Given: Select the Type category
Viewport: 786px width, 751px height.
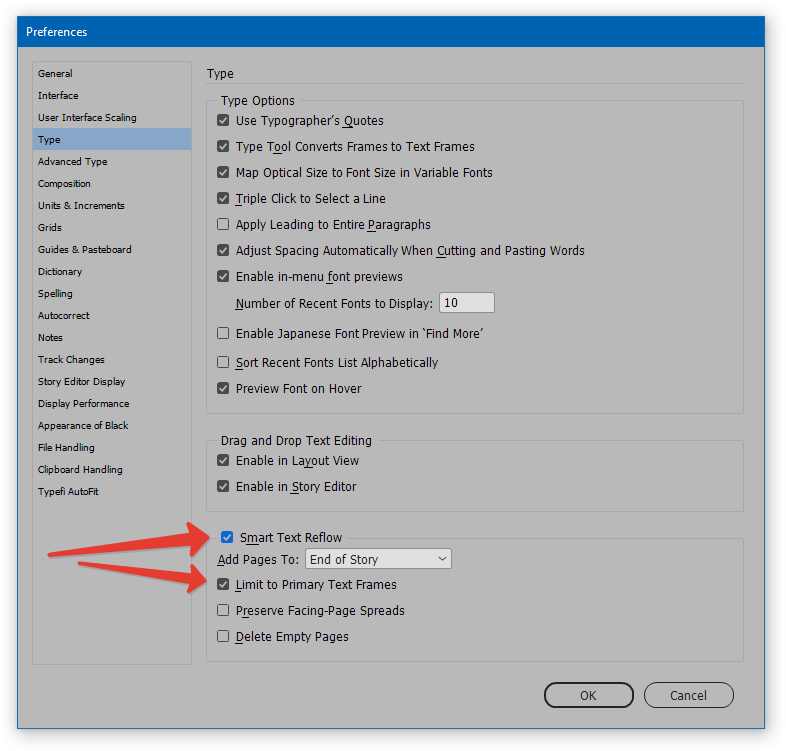Looking at the screenshot, I should click(111, 140).
